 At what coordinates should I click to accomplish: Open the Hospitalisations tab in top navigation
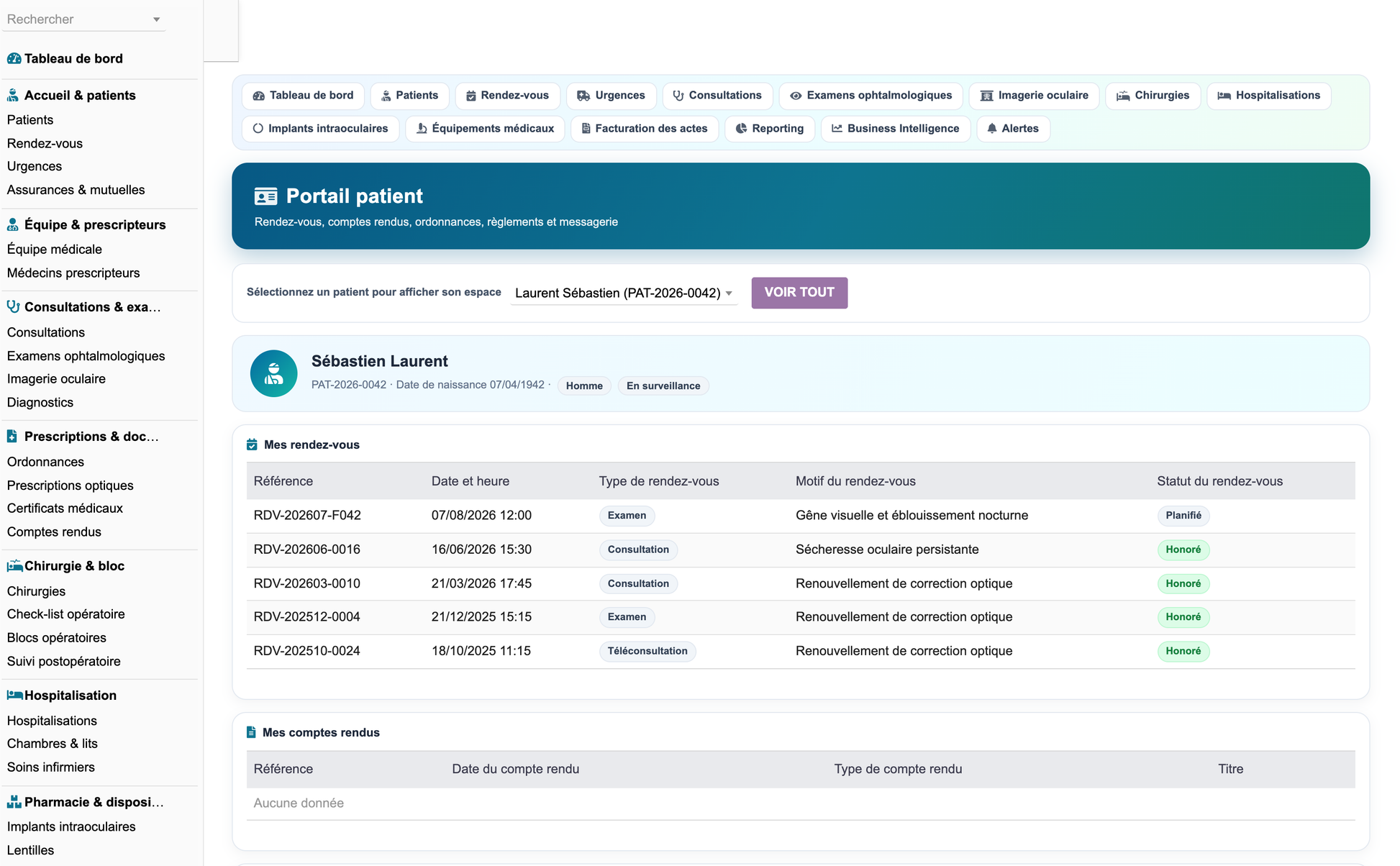(1268, 96)
